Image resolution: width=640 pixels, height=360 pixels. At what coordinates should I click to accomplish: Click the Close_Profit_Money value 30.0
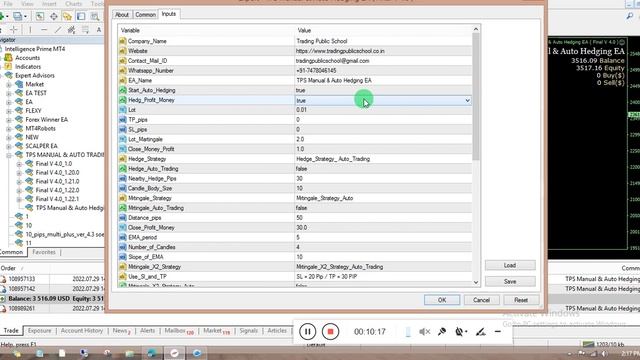(x=301, y=227)
